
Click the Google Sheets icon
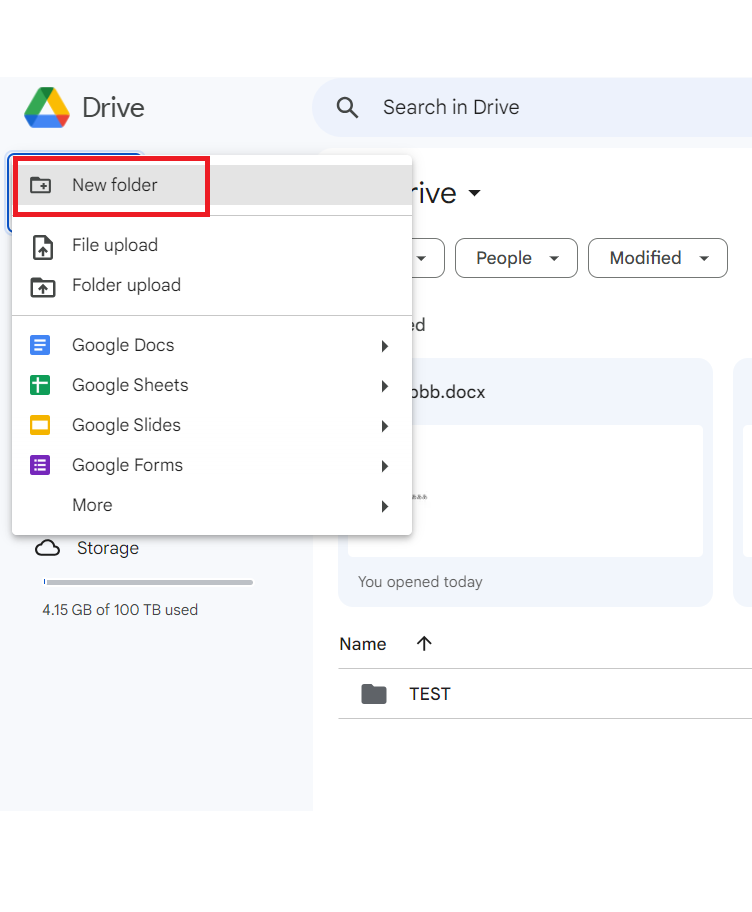(40, 385)
